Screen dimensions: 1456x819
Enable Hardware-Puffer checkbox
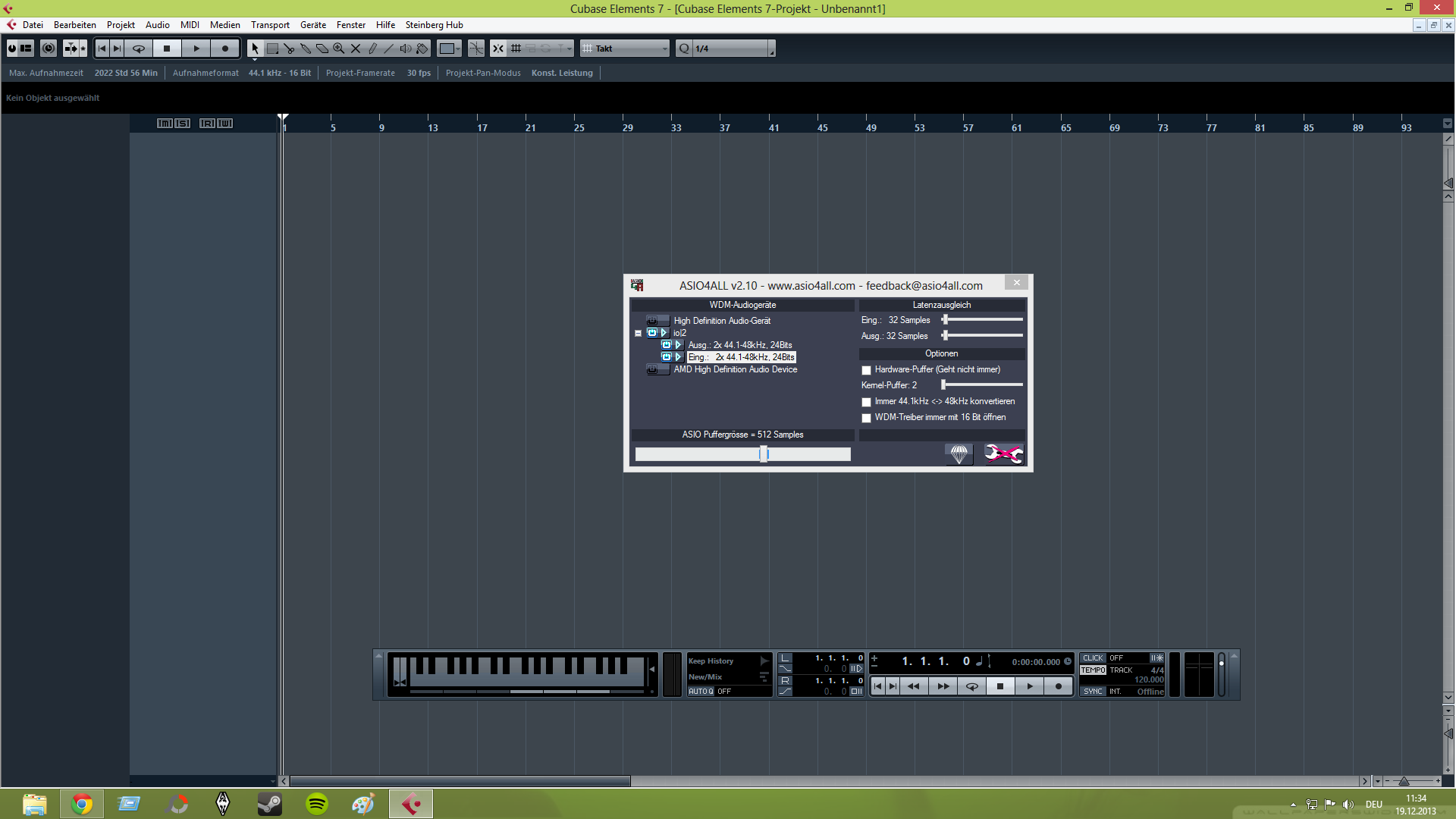[866, 370]
